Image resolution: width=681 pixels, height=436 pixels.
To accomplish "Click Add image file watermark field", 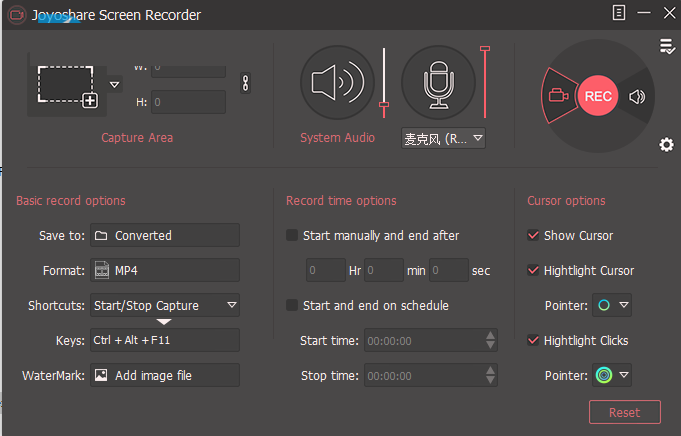I will pyautogui.click(x=165, y=375).
